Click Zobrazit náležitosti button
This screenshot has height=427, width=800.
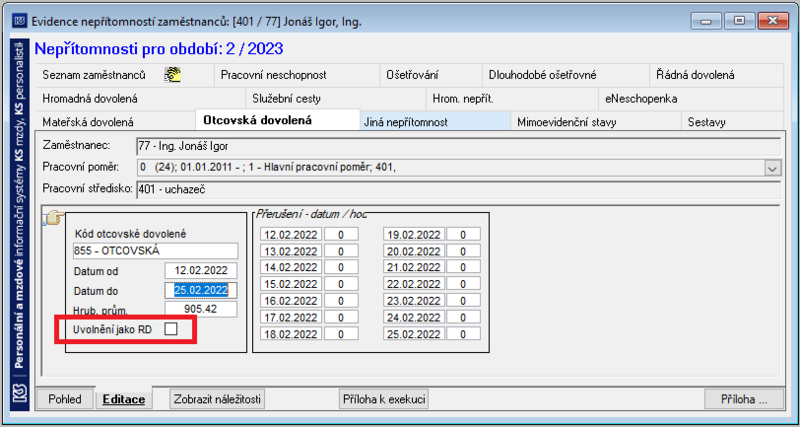point(217,399)
